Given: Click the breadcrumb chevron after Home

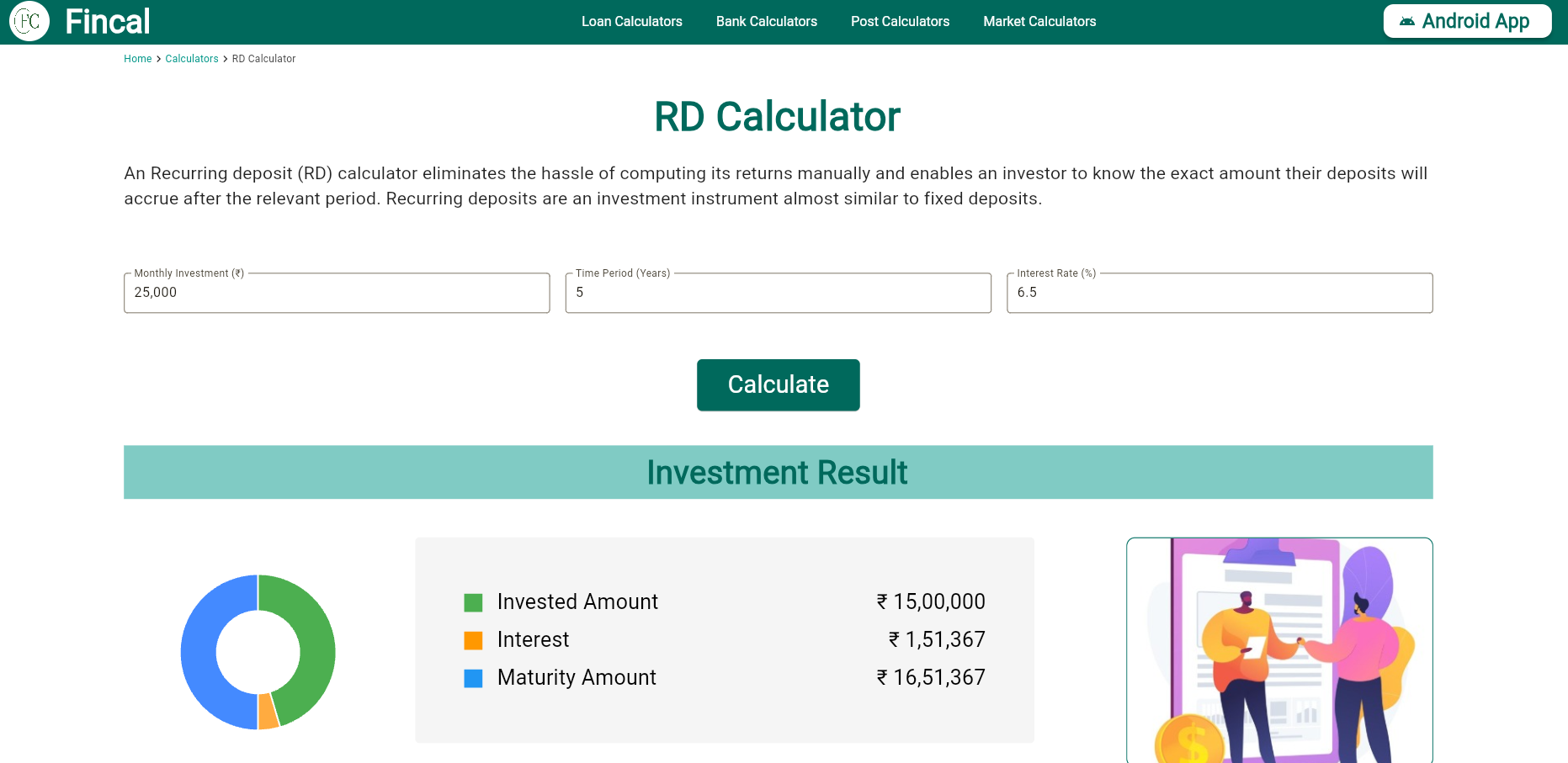Looking at the screenshot, I should pos(158,59).
